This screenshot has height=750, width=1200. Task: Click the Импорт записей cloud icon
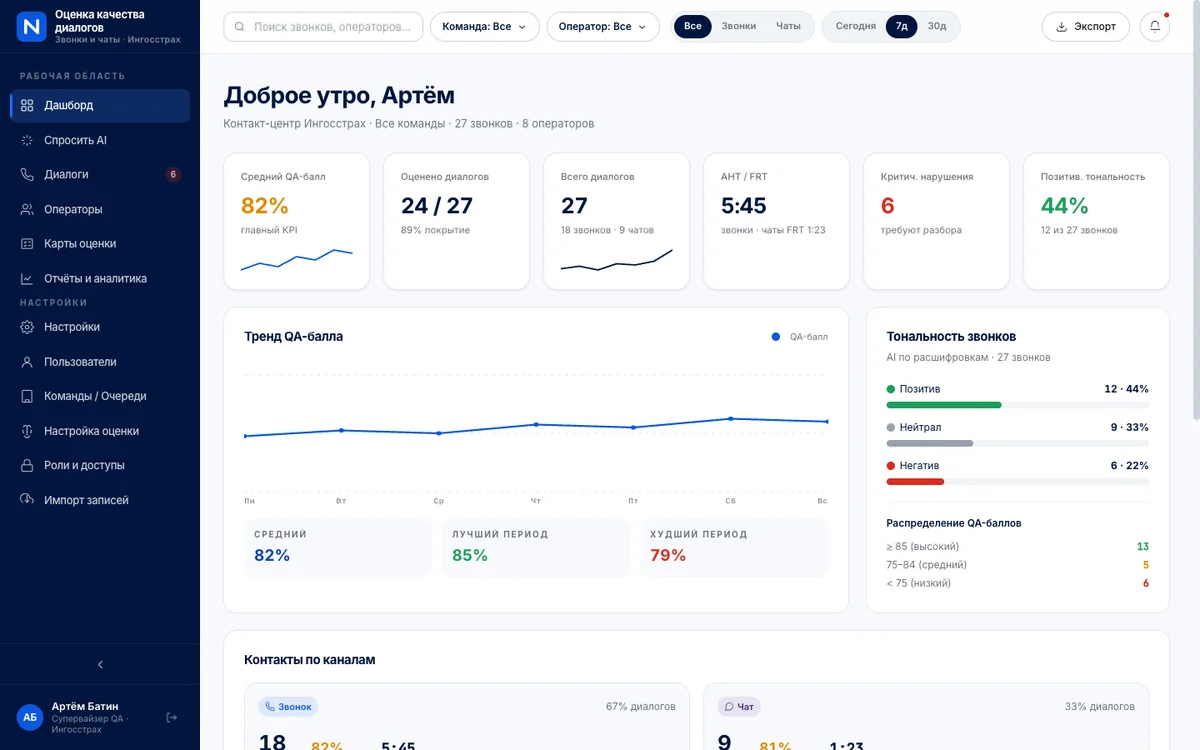click(27, 500)
